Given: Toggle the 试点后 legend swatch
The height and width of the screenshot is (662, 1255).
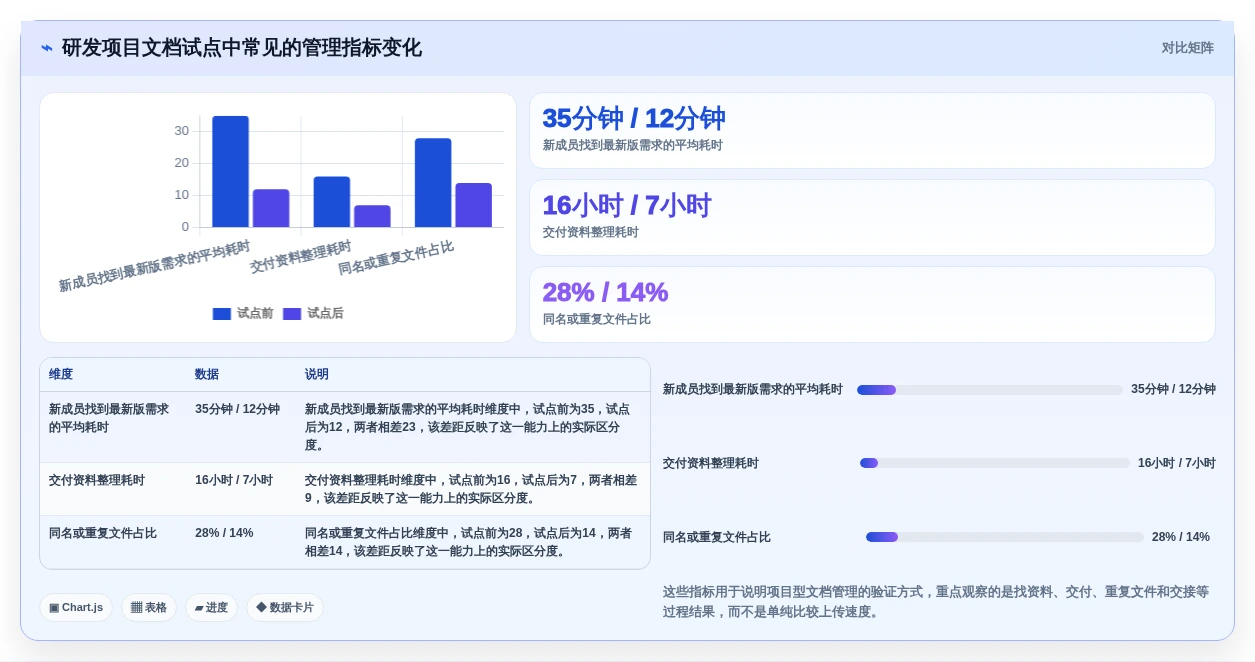Looking at the screenshot, I should tap(292, 314).
